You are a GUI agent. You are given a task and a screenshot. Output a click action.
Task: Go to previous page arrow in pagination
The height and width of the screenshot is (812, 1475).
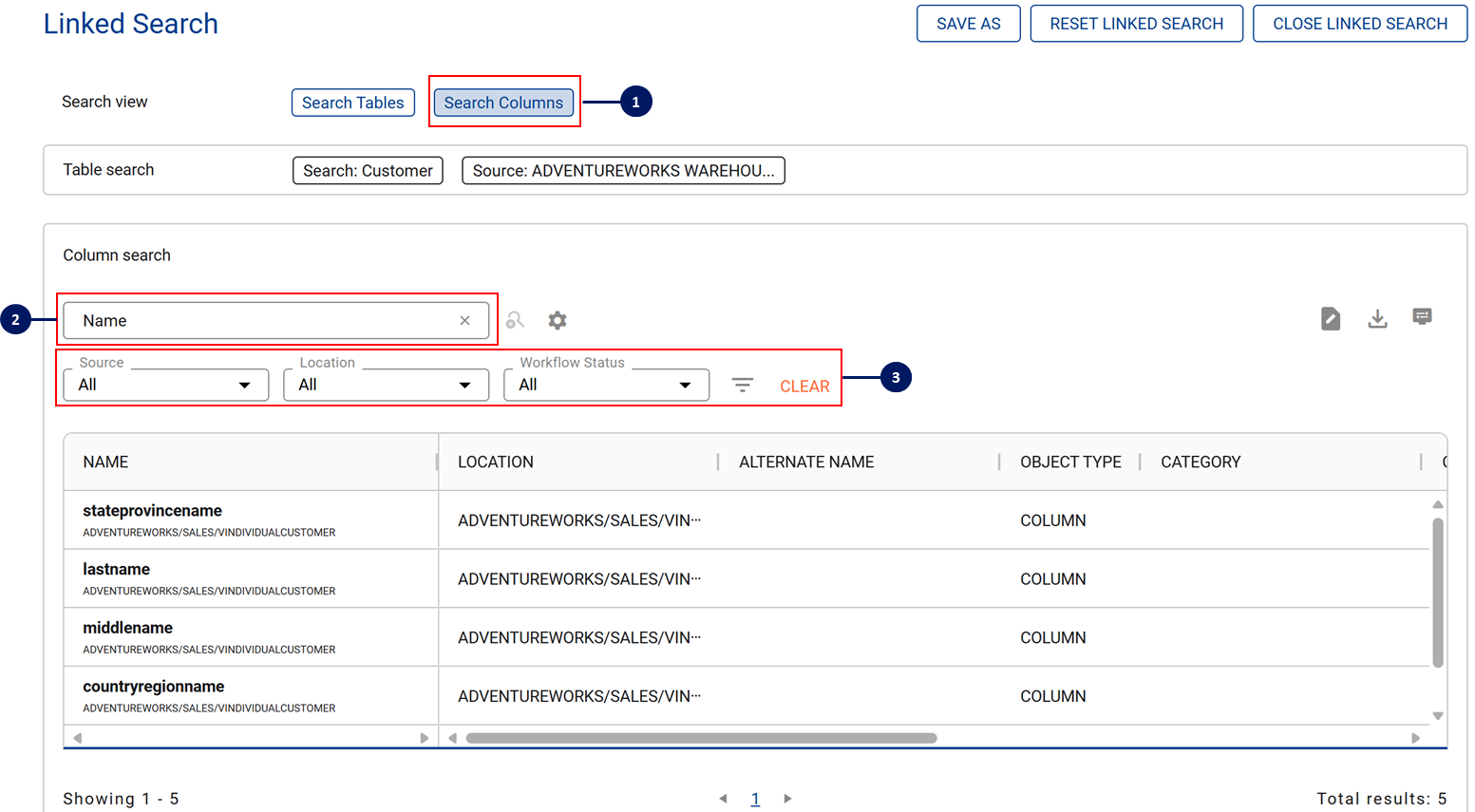[x=724, y=799]
